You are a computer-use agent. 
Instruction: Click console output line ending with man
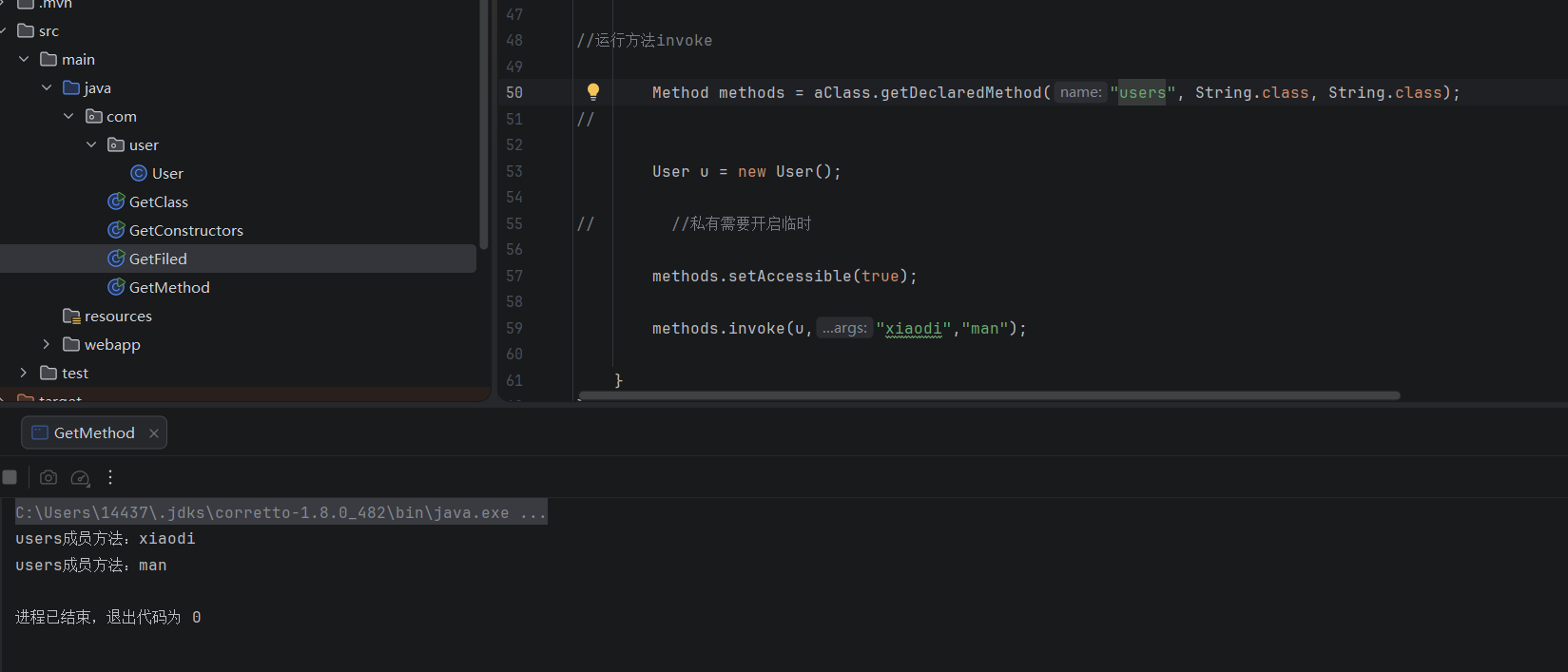pyautogui.click(x=90, y=565)
